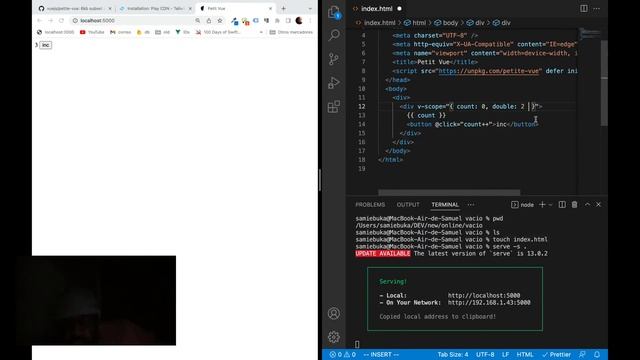
Task: Change UTF-8 encoding in status bar
Action: click(485, 354)
